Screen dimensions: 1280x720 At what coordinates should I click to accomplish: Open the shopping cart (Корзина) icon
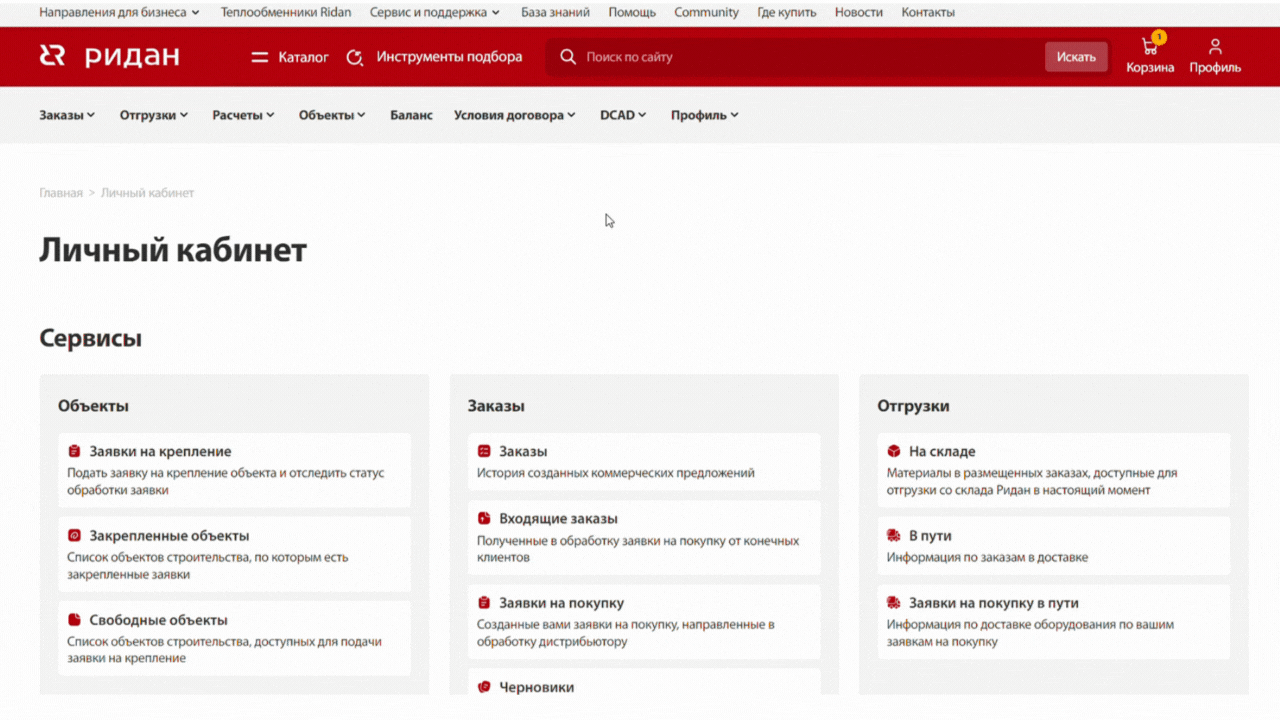(1150, 47)
